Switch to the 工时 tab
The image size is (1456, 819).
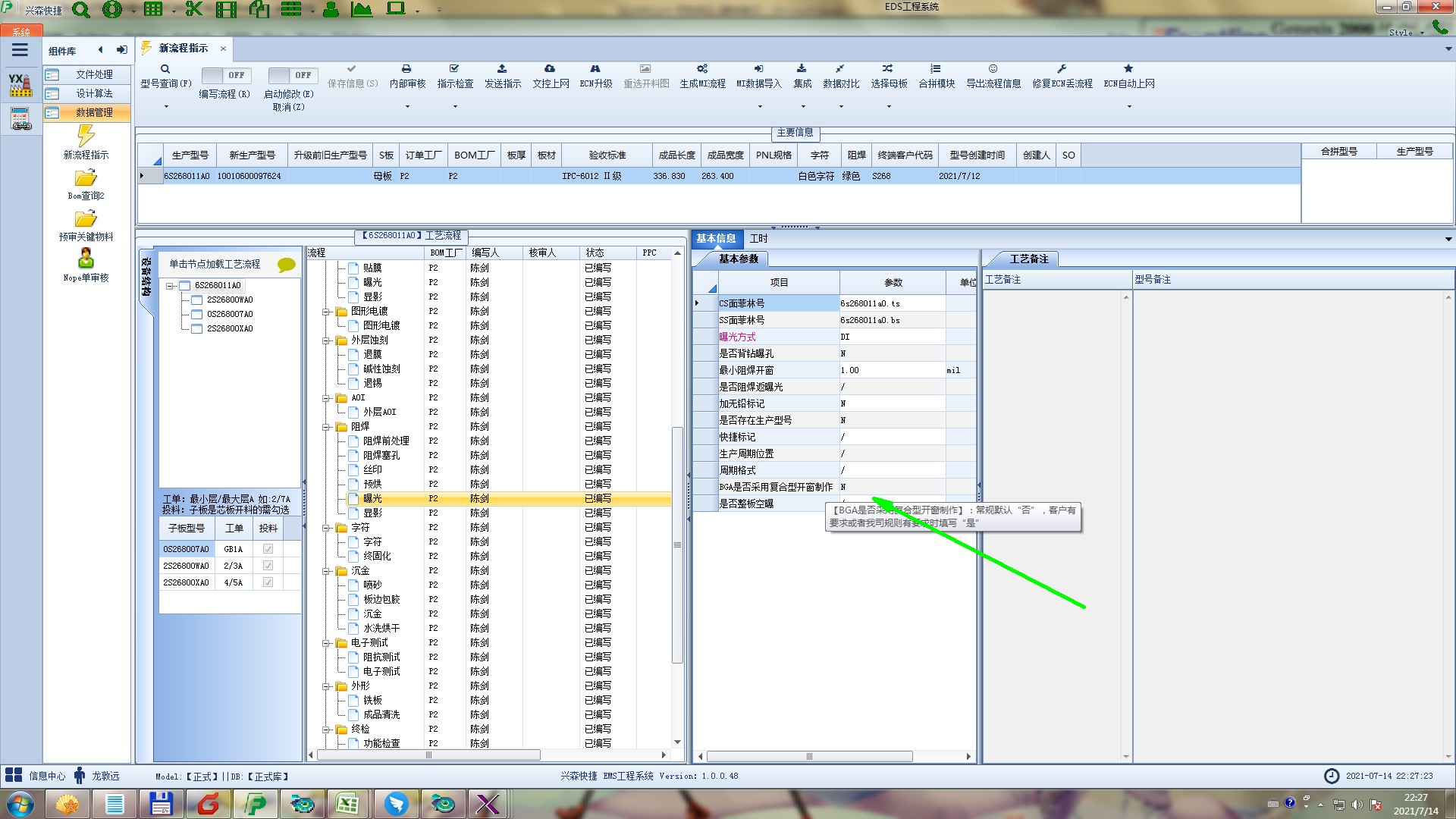(x=758, y=239)
